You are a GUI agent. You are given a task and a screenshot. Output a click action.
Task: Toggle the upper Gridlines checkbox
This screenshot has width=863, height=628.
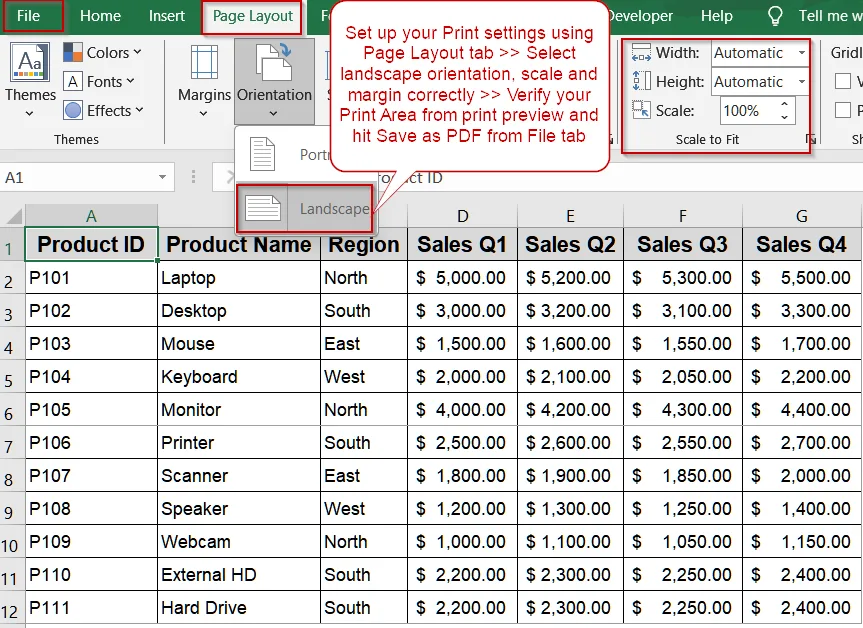(x=843, y=81)
